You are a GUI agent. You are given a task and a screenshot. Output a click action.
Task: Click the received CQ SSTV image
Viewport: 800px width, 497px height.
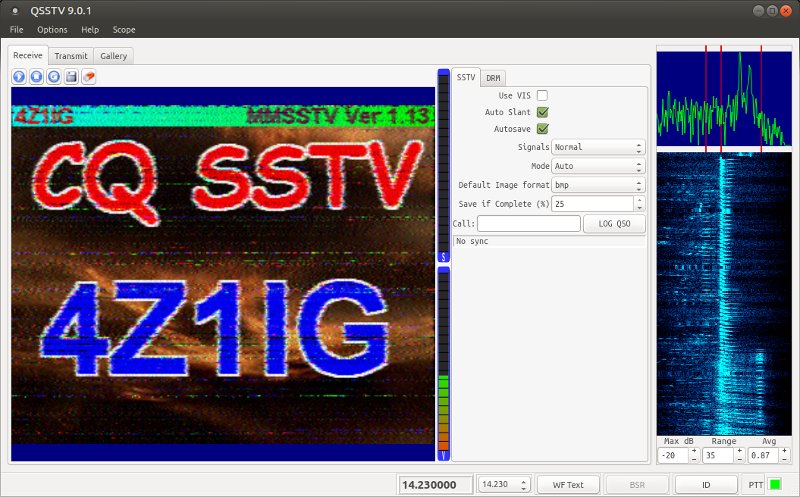pyautogui.click(x=223, y=274)
